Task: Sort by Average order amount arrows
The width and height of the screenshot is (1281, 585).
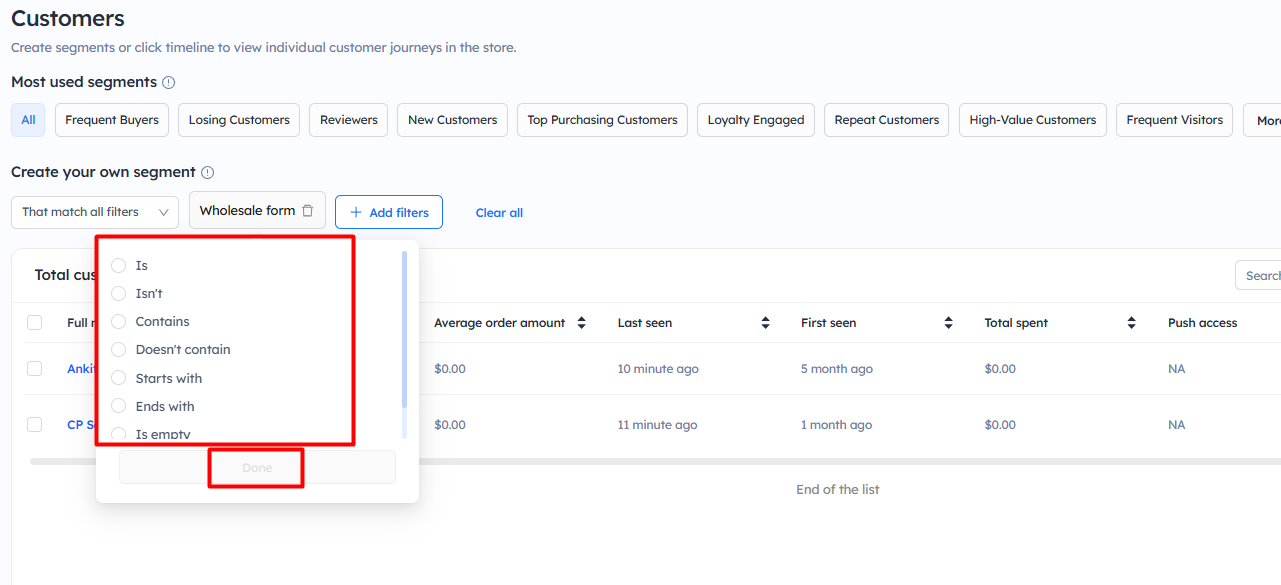Action: click(x=581, y=323)
